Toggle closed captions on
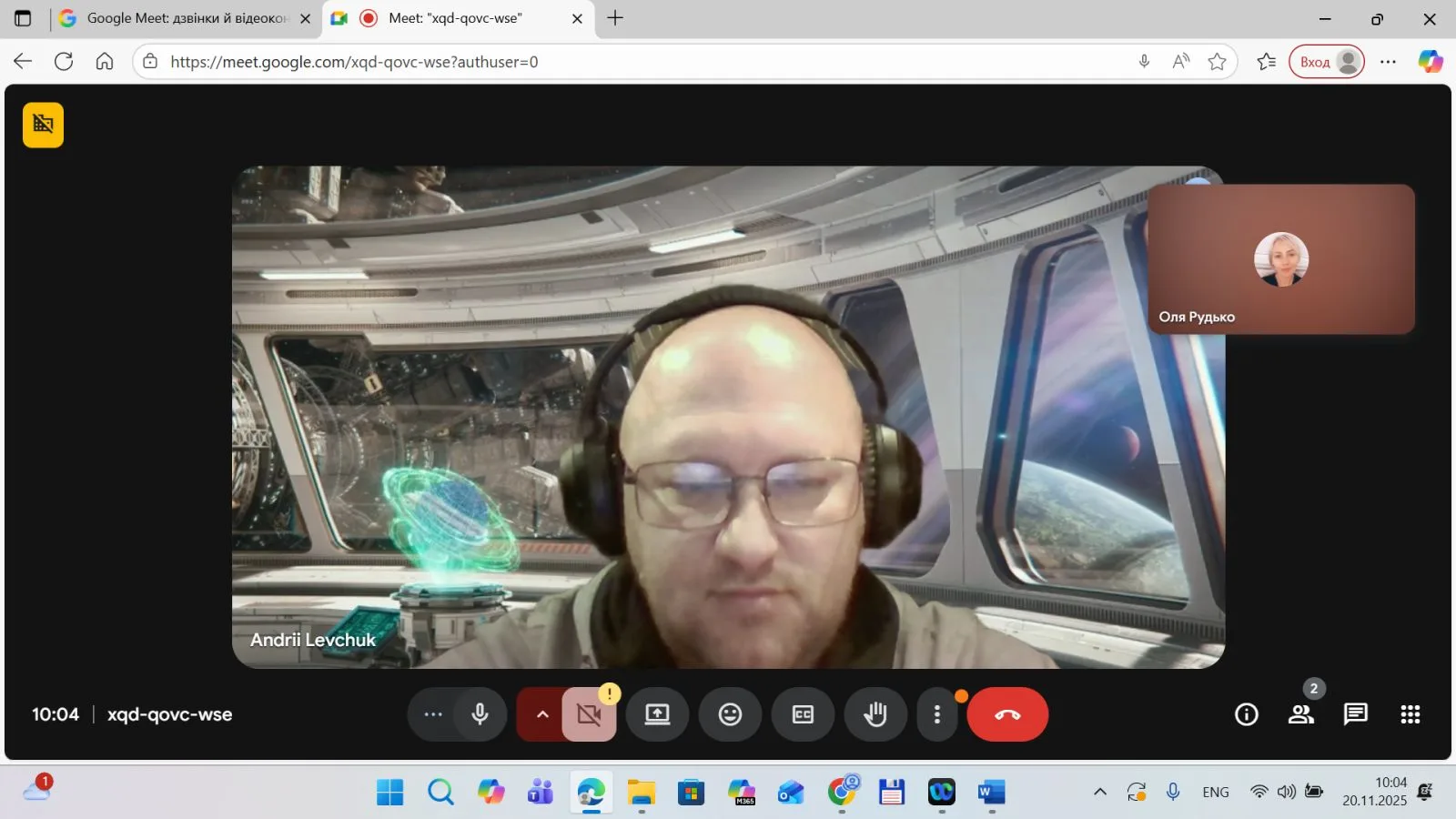 (x=803, y=714)
